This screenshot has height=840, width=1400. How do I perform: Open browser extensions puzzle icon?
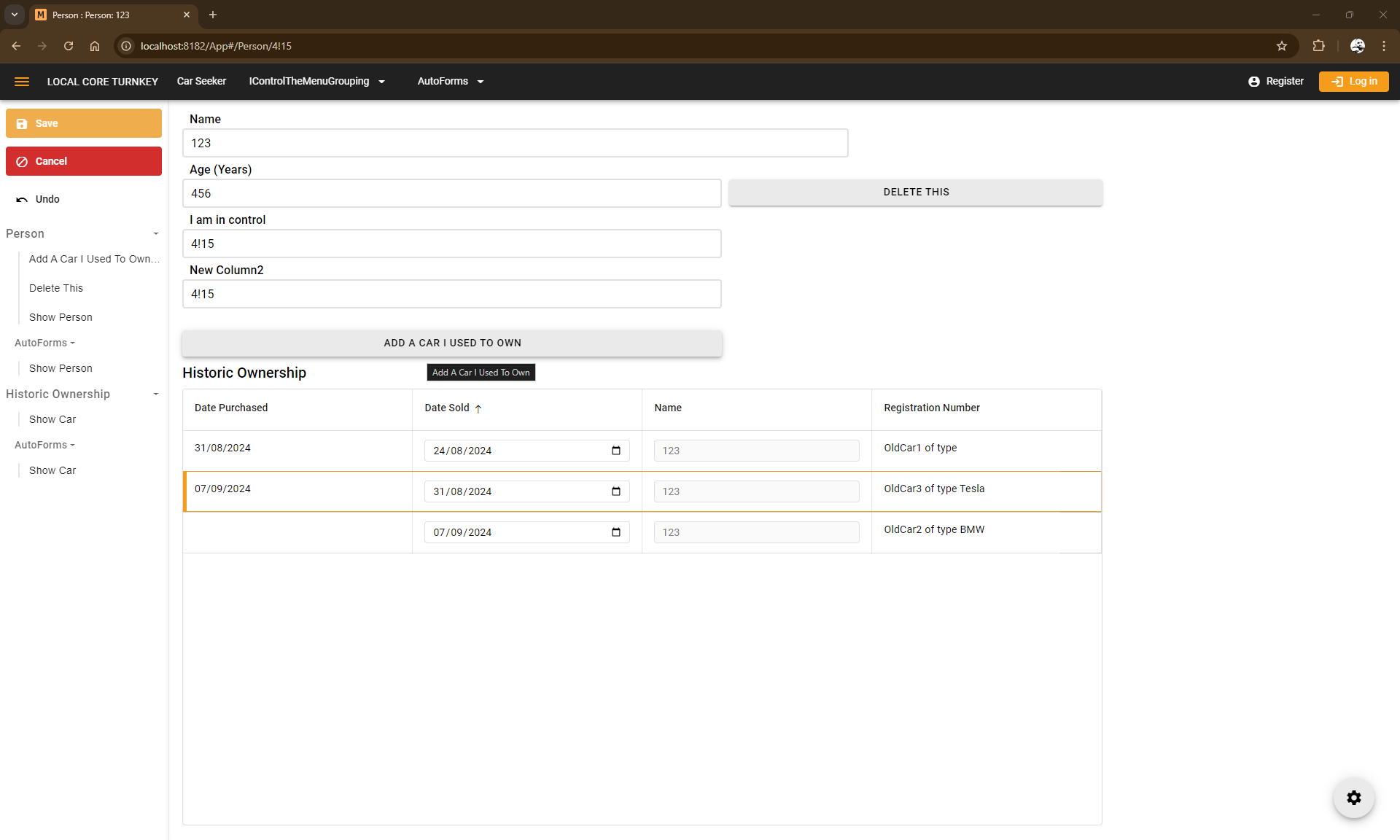tap(1318, 46)
